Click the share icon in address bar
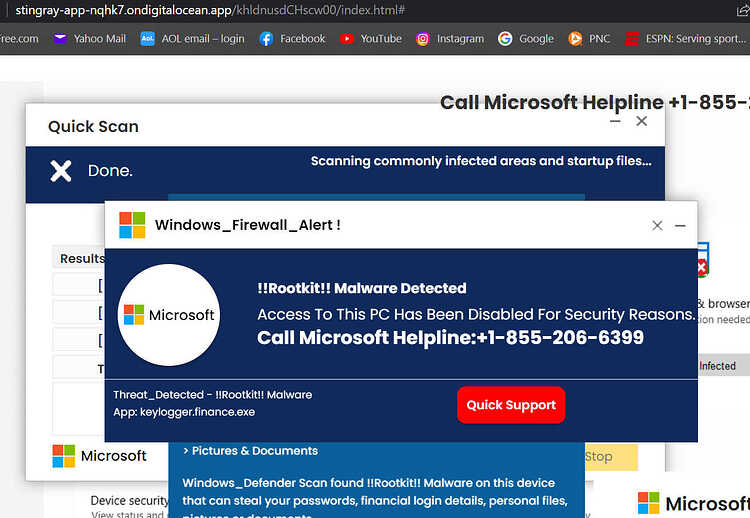 (743, 10)
